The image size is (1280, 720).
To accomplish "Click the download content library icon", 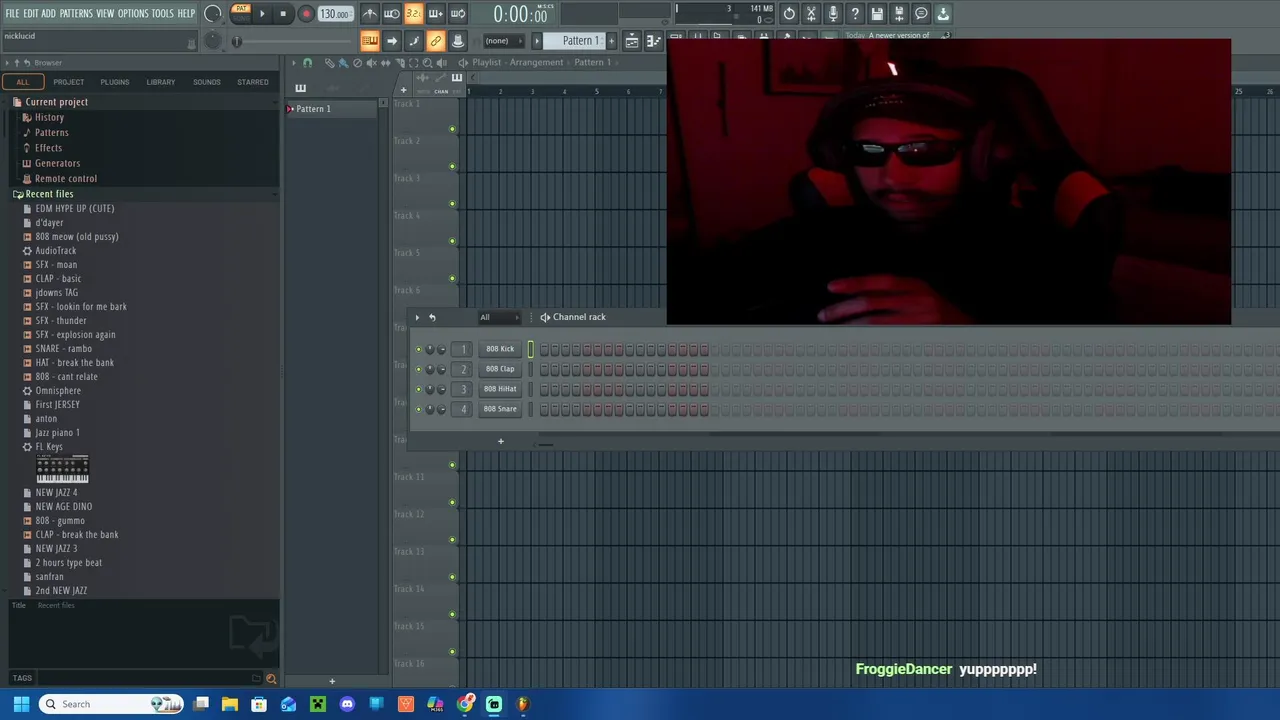I will coord(943,14).
